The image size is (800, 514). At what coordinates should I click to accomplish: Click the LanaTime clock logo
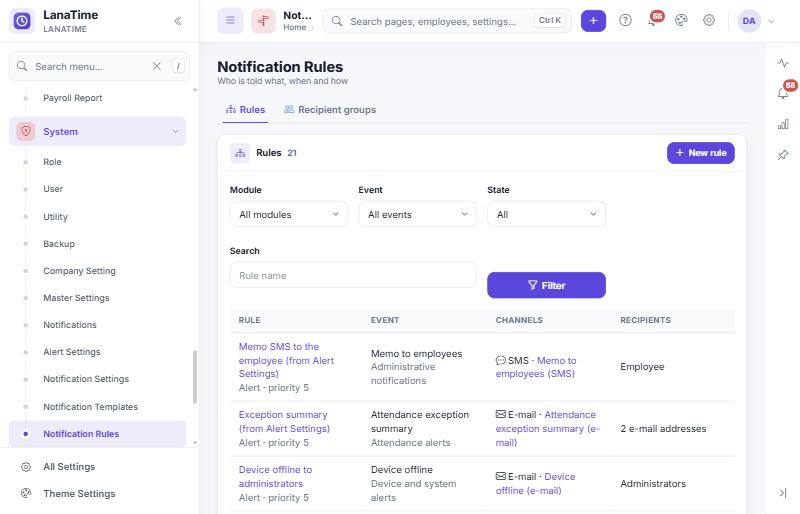(22, 21)
